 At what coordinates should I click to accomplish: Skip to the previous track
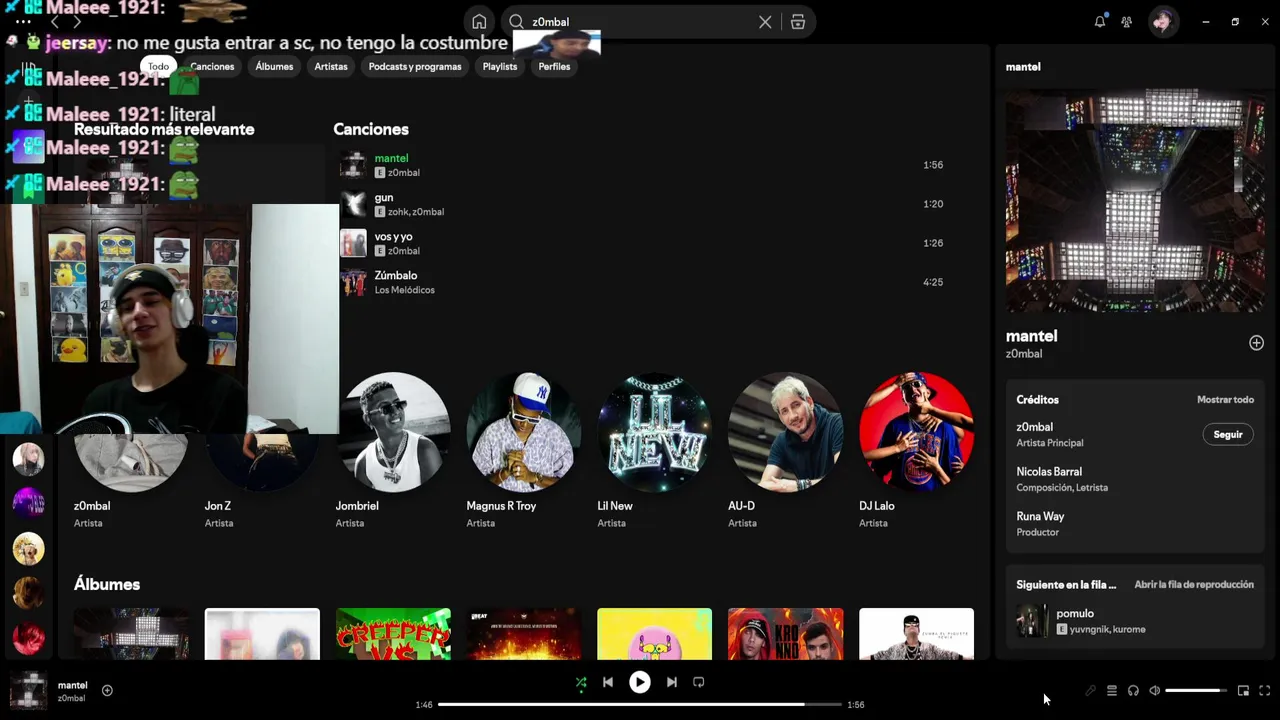(608, 682)
